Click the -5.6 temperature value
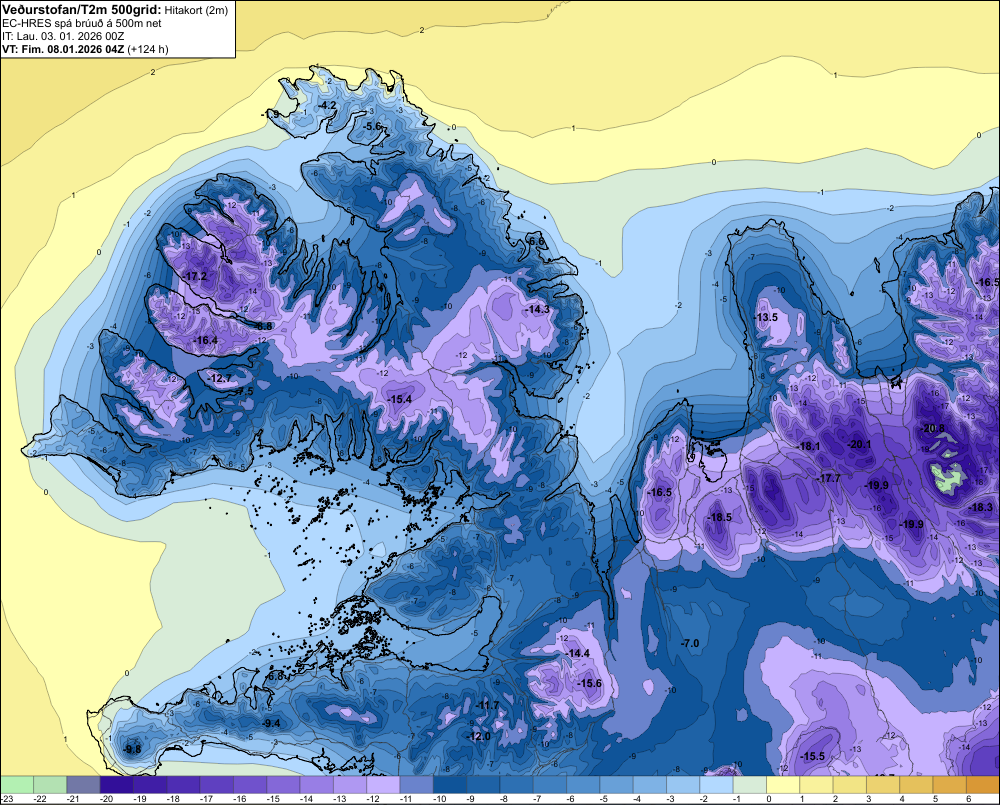Image resolution: width=1000 pixels, height=805 pixels. tap(372, 126)
